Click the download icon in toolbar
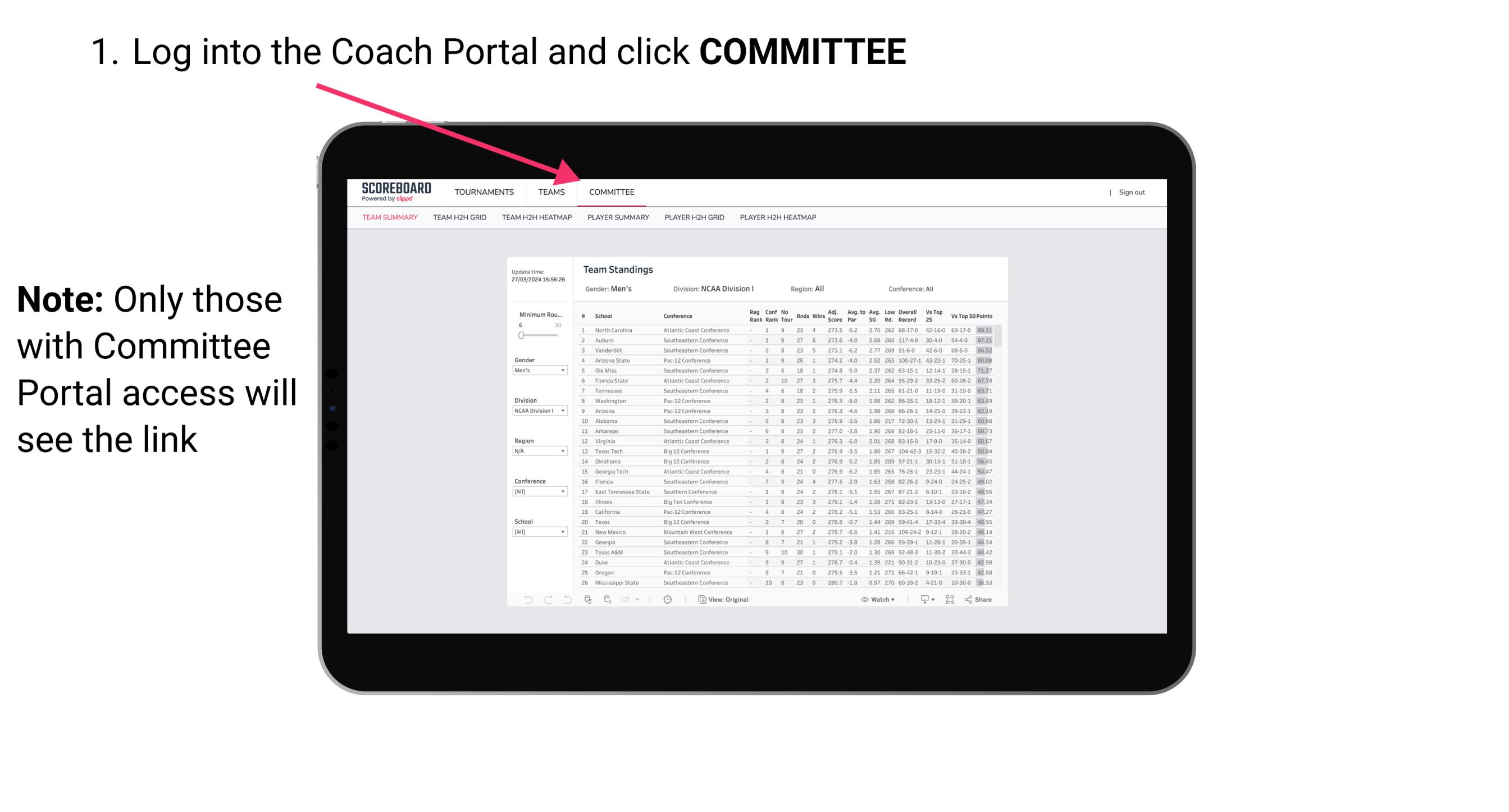 (921, 600)
